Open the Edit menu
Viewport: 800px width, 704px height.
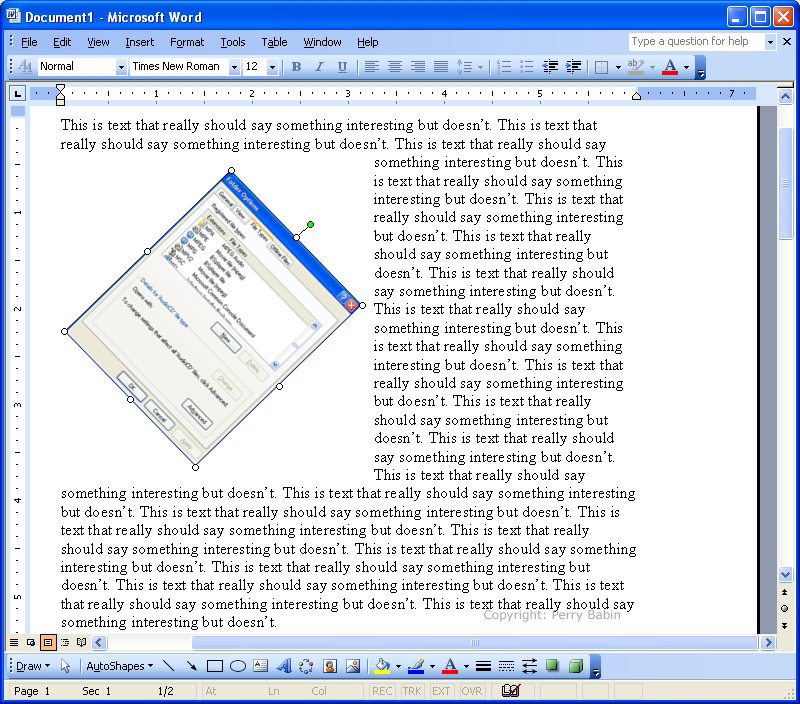62,42
